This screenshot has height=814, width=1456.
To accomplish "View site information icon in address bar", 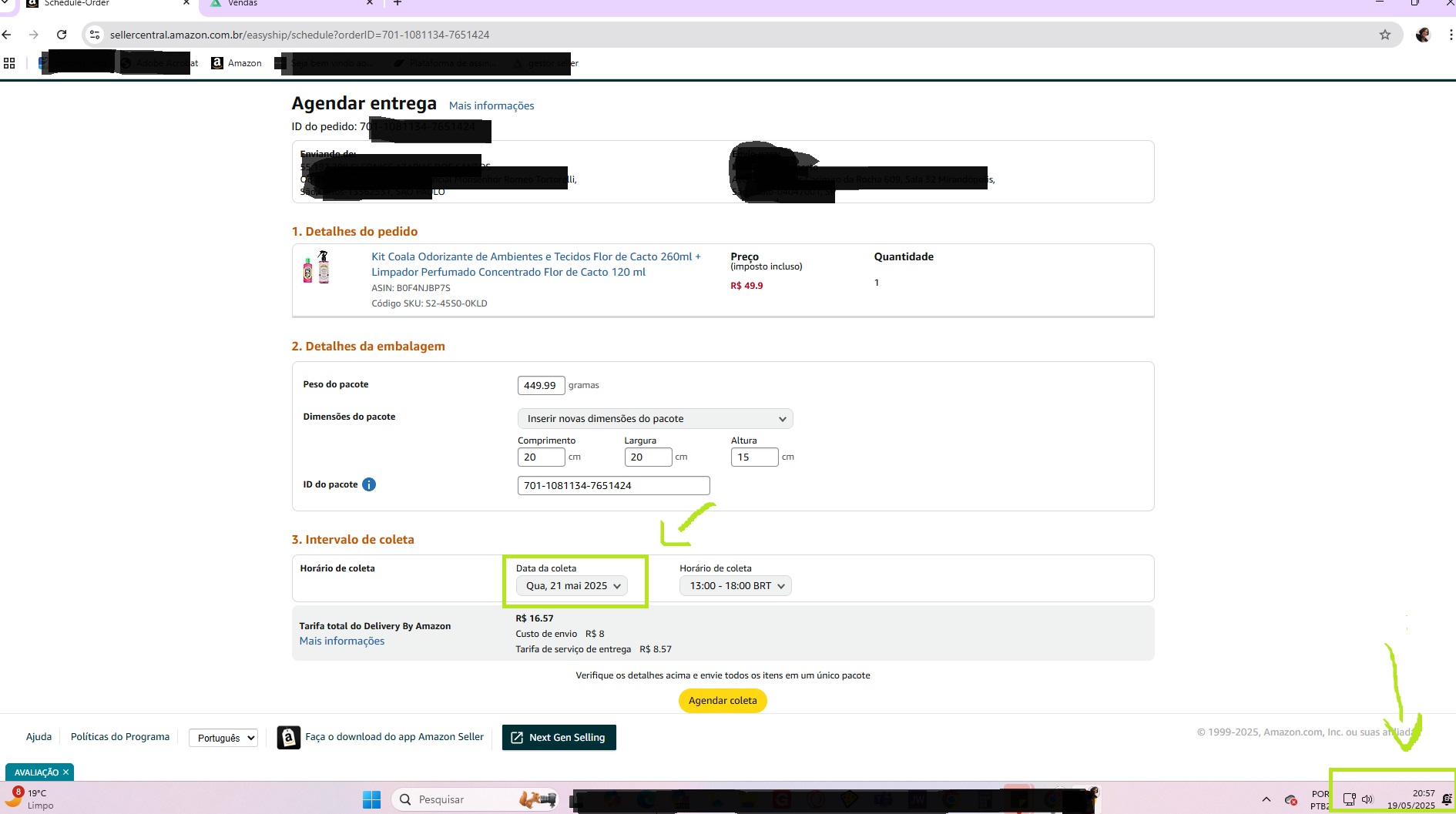I will point(95,35).
